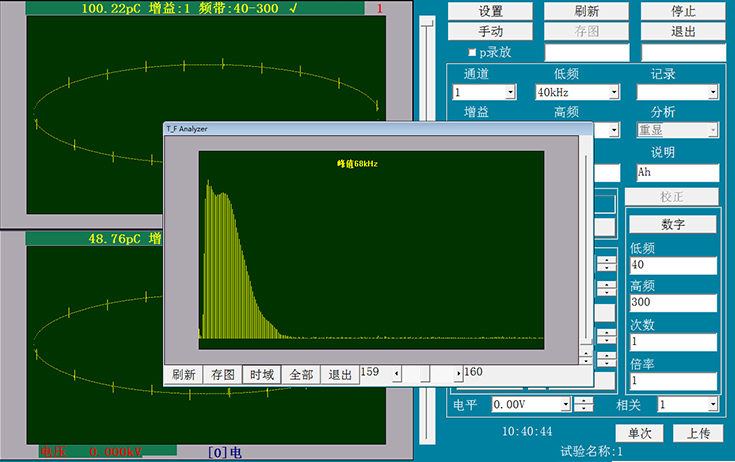
Task: Click the 上传 upload button
Action: pos(698,433)
